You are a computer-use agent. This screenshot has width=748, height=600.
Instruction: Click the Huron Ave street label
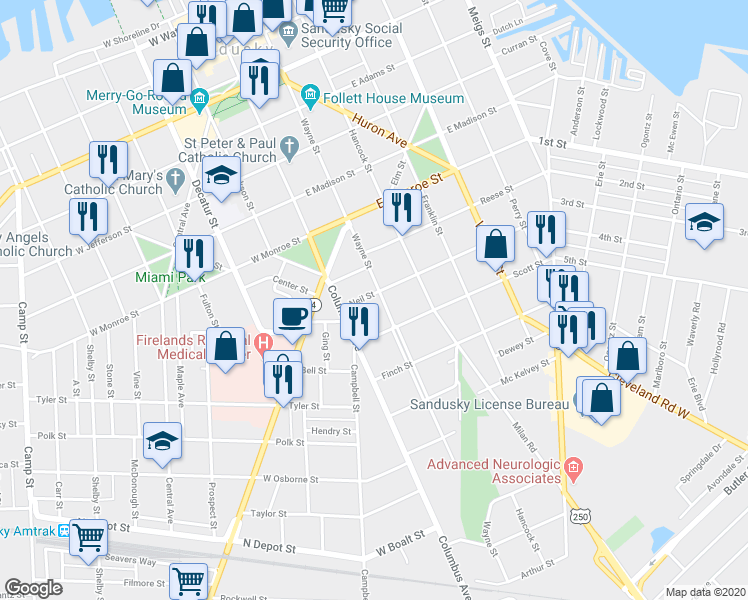pyautogui.click(x=379, y=131)
